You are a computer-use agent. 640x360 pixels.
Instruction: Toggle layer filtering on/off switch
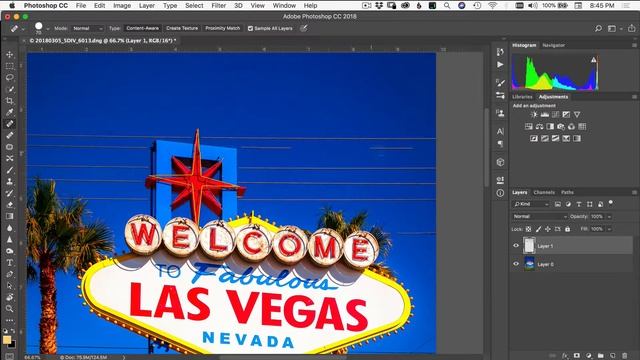[x=611, y=202]
